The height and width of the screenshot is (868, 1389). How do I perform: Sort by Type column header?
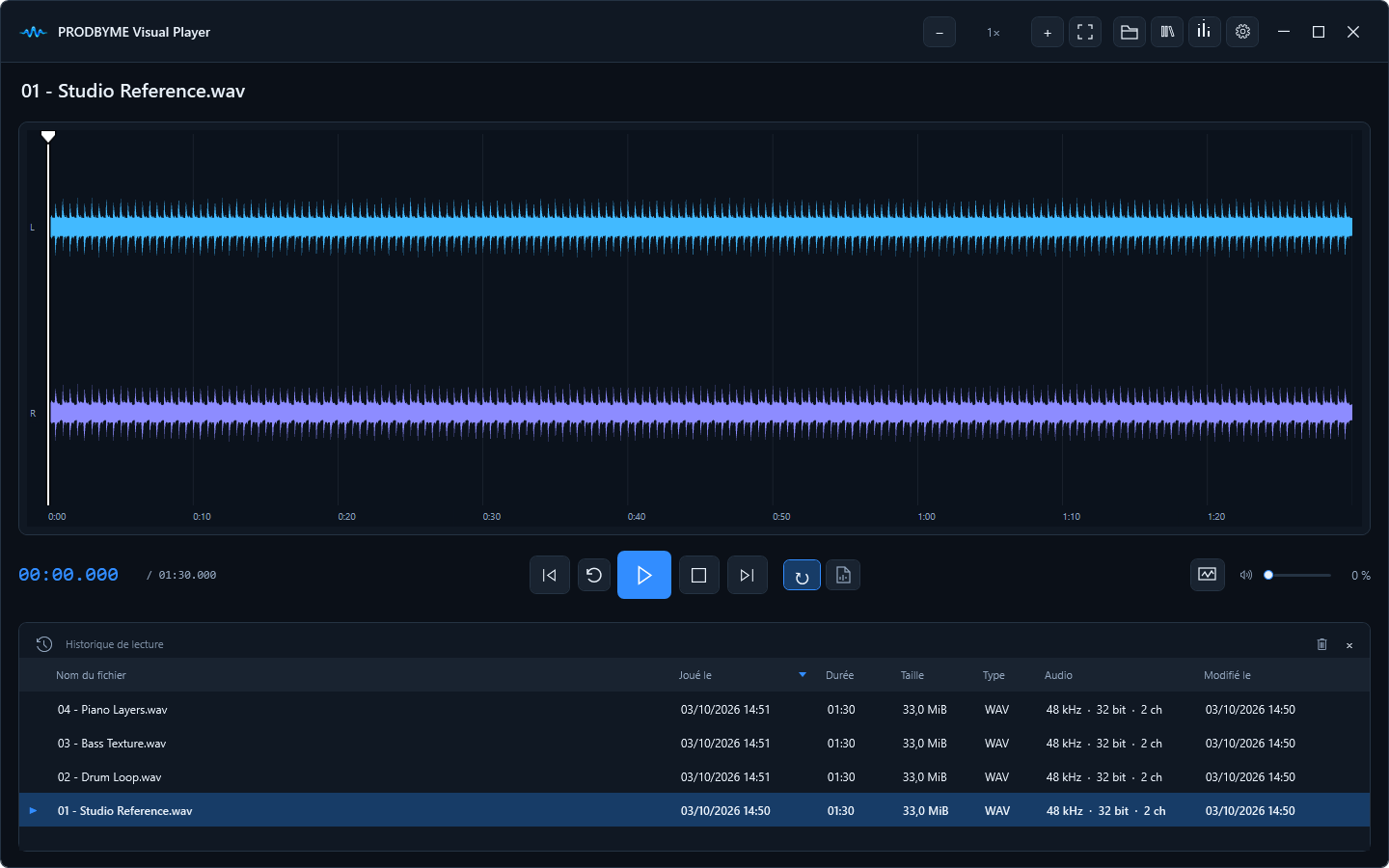pyautogui.click(x=994, y=675)
